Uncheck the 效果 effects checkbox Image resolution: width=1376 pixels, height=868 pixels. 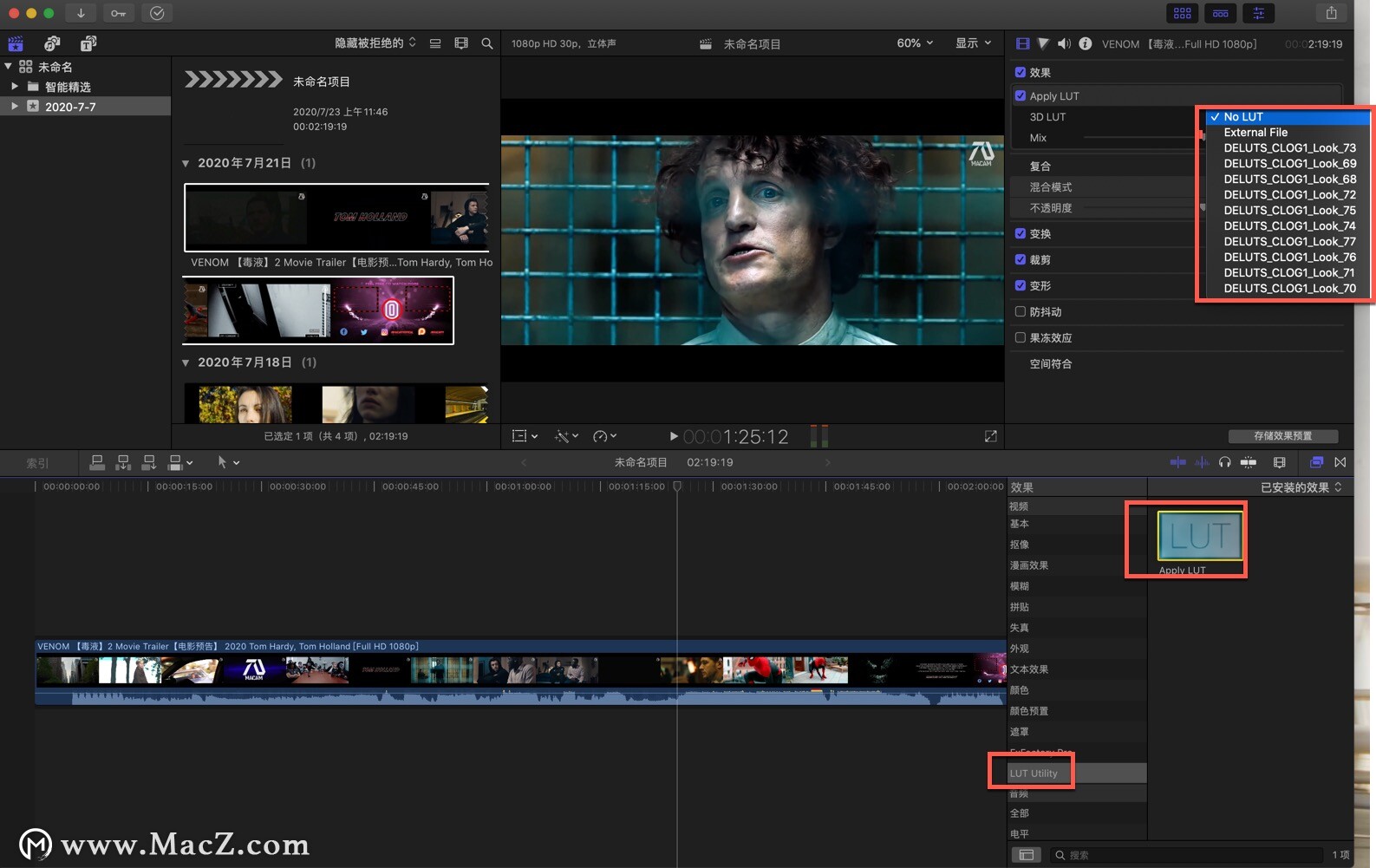[x=1021, y=72]
